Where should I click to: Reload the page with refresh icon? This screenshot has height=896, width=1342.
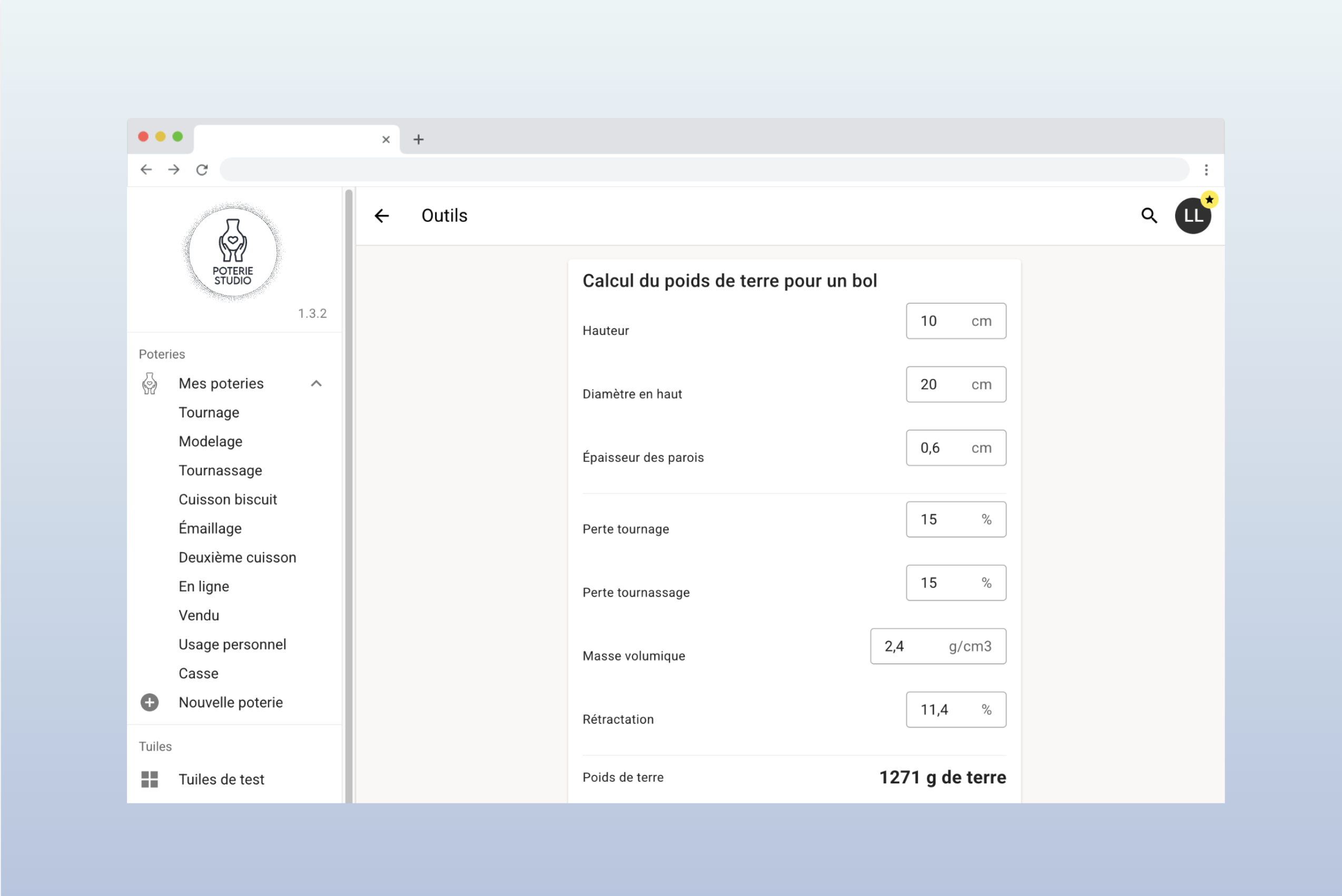click(x=202, y=170)
